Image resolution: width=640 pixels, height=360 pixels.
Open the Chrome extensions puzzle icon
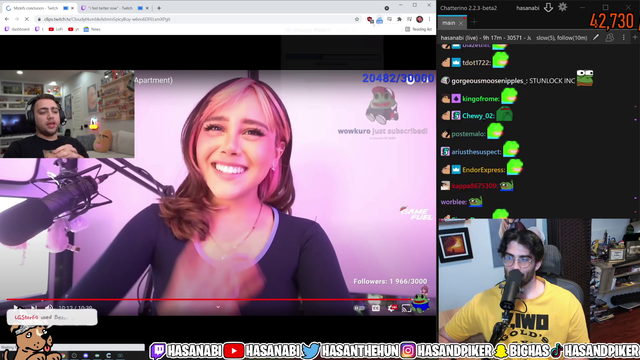399,19
